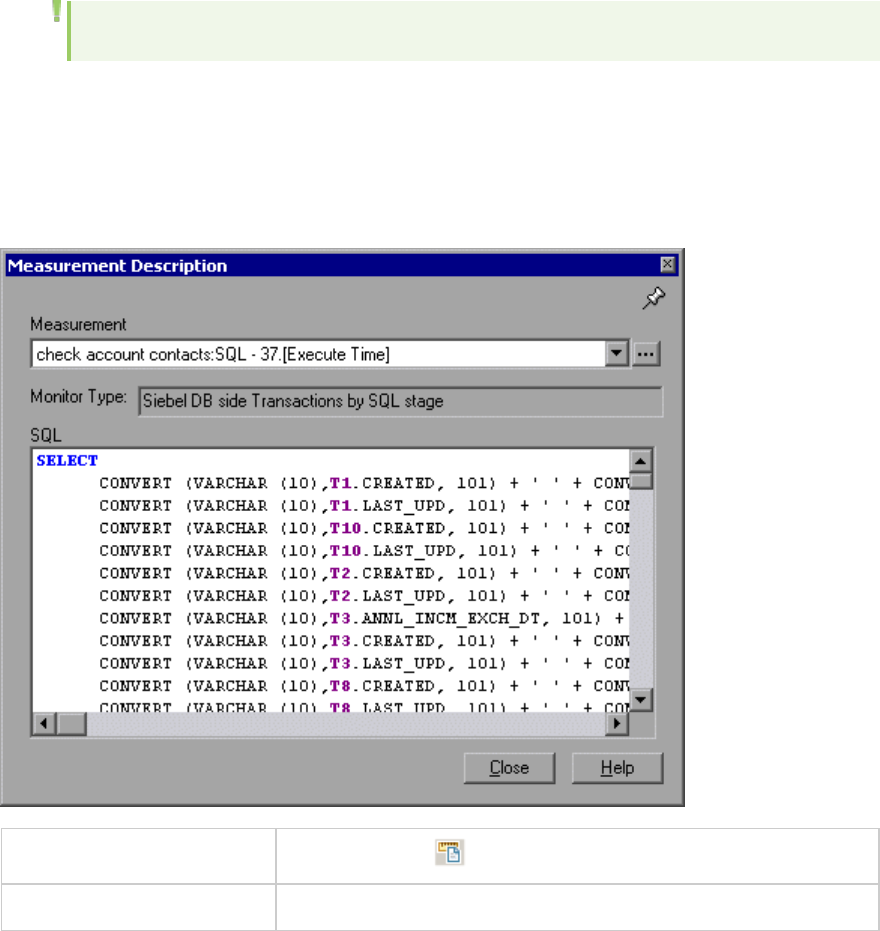Screen dimensions: 880x931
Task: Click the pin icon in Measurement Description dialog
Action: point(654,298)
